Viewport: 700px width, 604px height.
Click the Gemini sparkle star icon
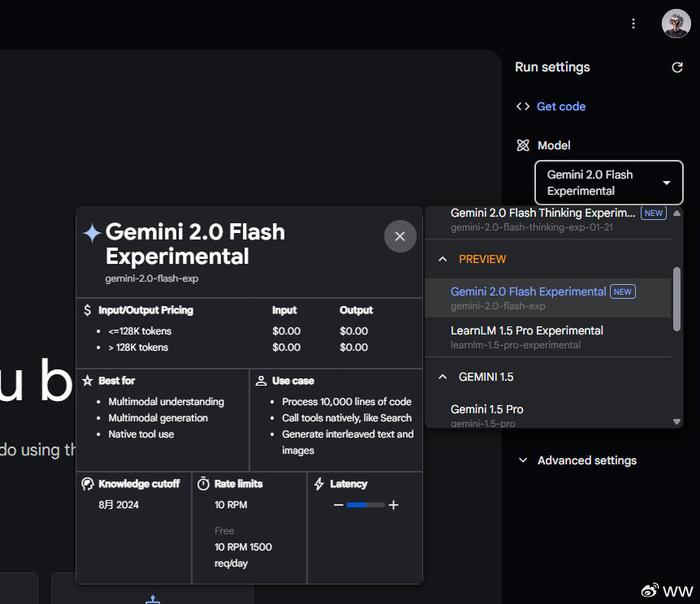pos(92,233)
